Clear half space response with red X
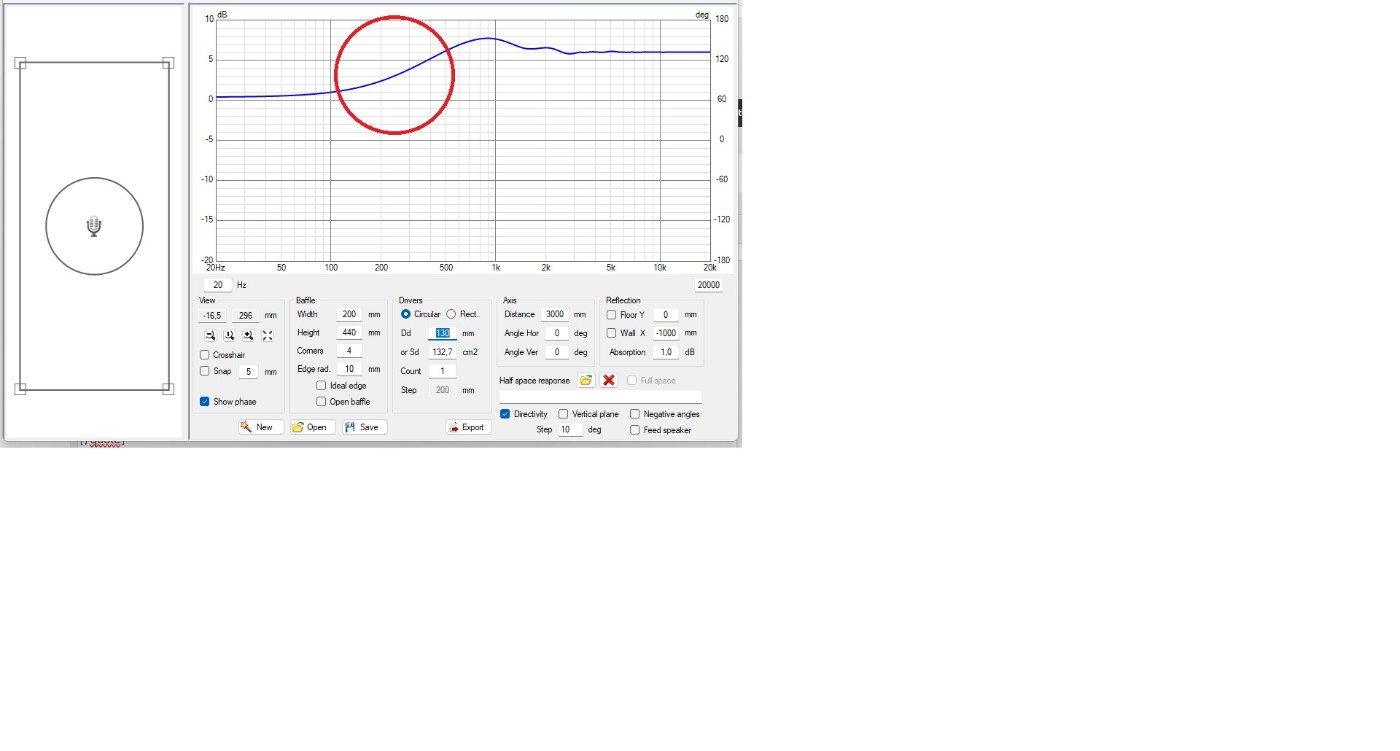This screenshot has width=1400, height=751. coord(608,381)
